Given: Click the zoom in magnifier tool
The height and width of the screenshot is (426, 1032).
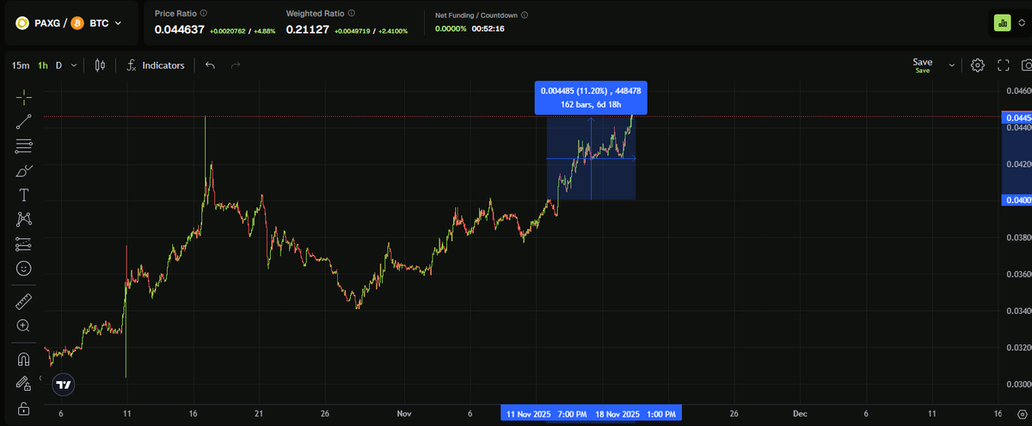Looking at the screenshot, I should [24, 326].
